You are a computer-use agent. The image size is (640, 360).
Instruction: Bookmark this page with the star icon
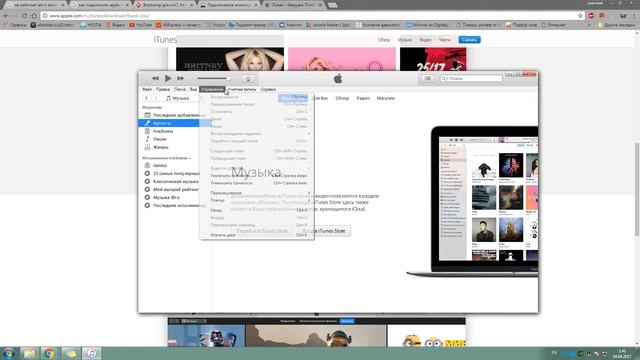coord(580,16)
